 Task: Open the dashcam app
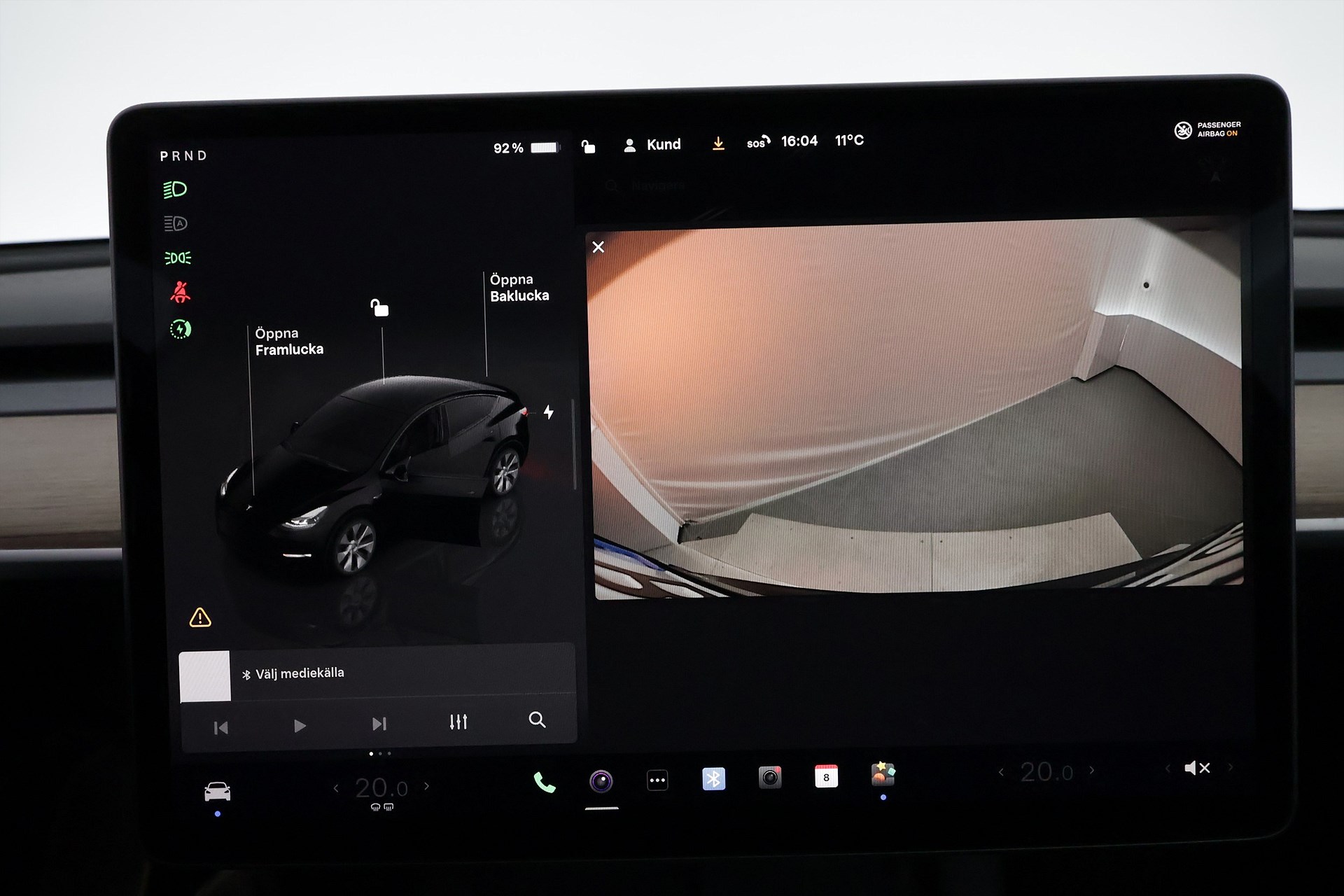click(770, 777)
